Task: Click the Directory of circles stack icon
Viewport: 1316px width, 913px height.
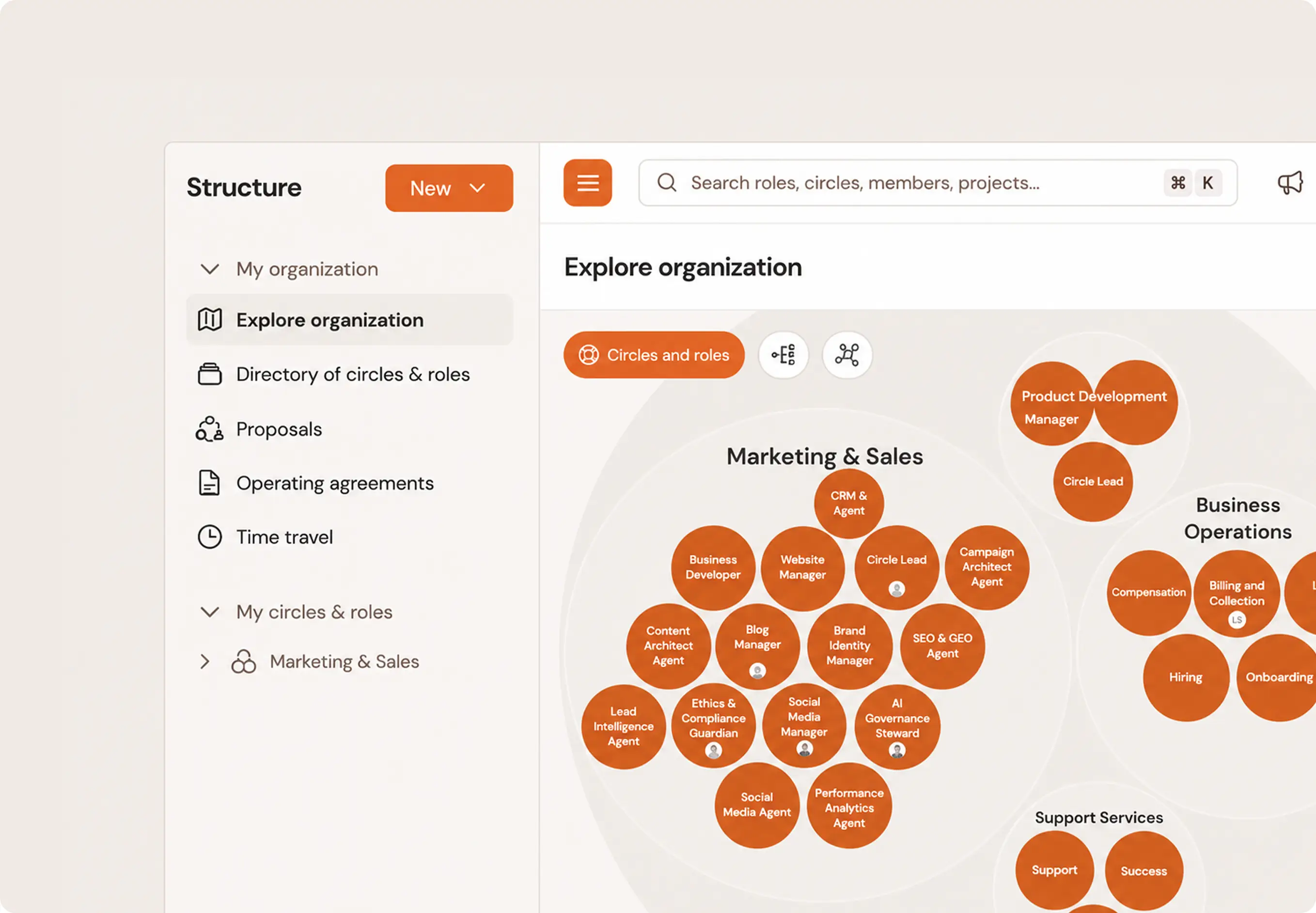Action: click(210, 374)
